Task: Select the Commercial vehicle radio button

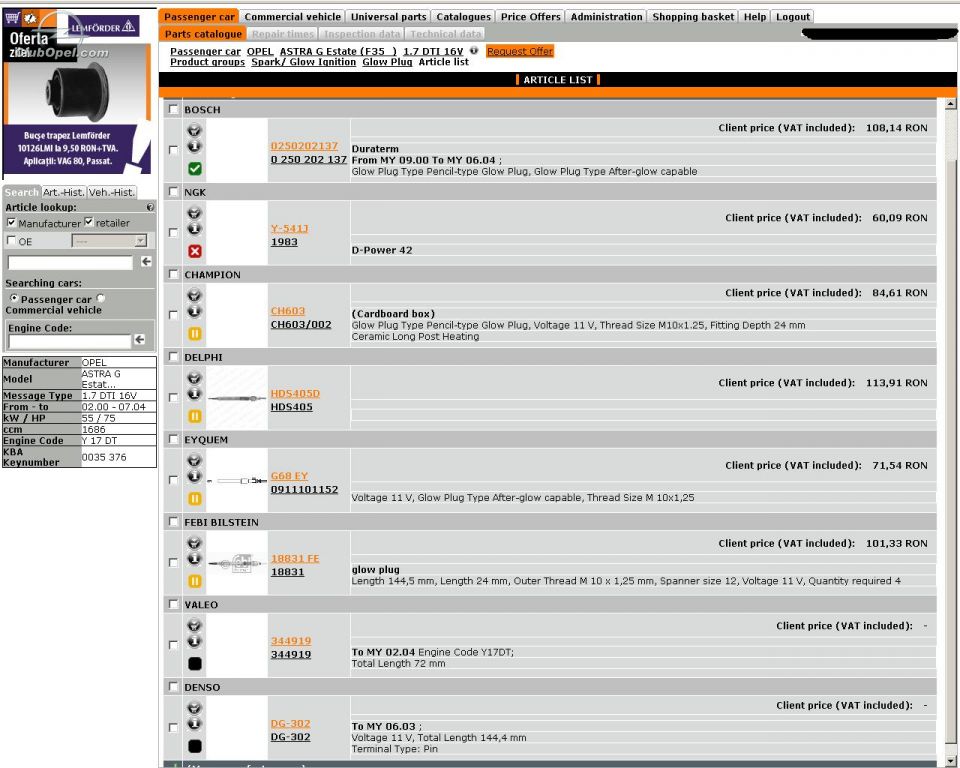Action: pyautogui.click(x=100, y=298)
